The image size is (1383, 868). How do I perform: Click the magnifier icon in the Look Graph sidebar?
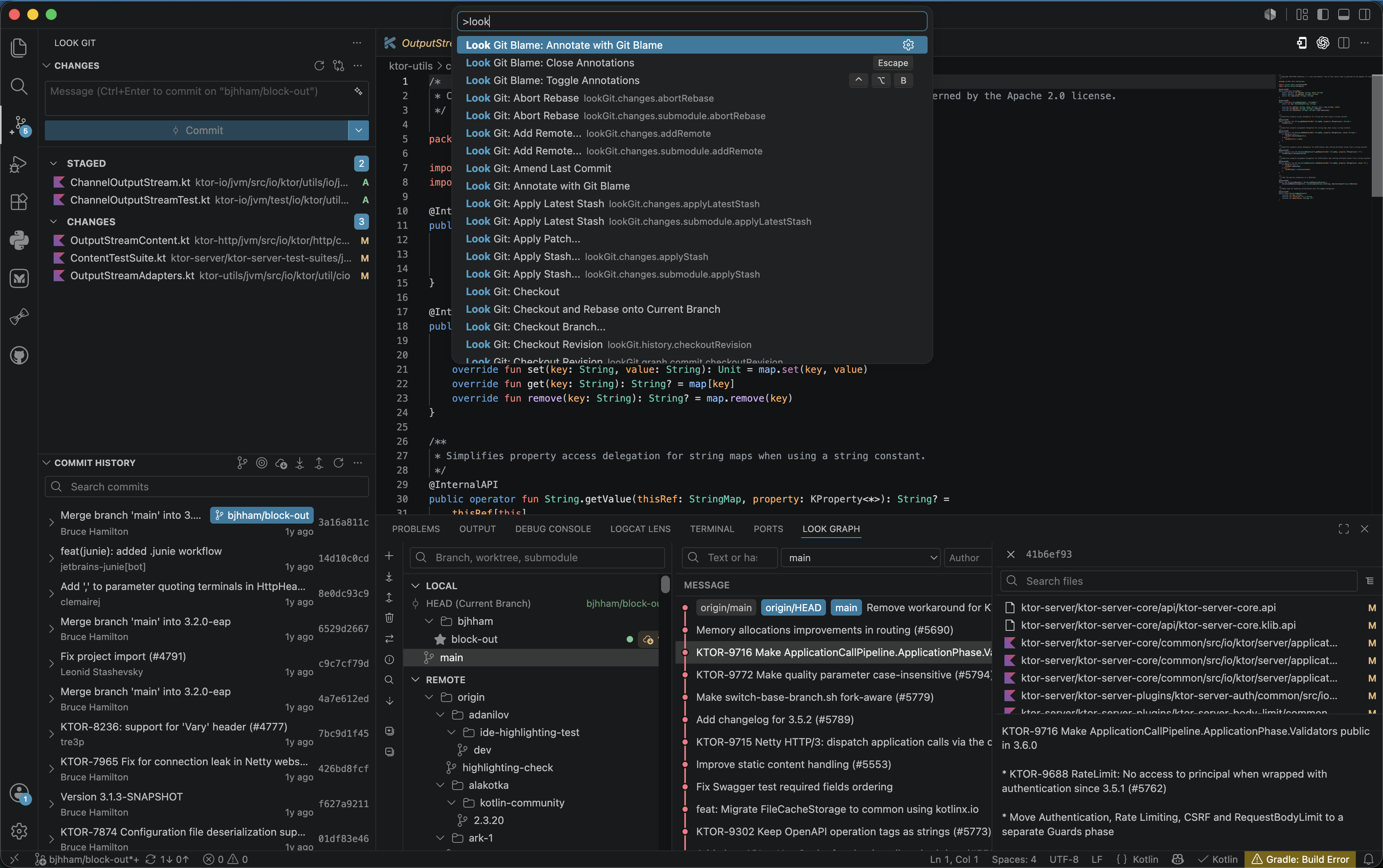(x=389, y=680)
